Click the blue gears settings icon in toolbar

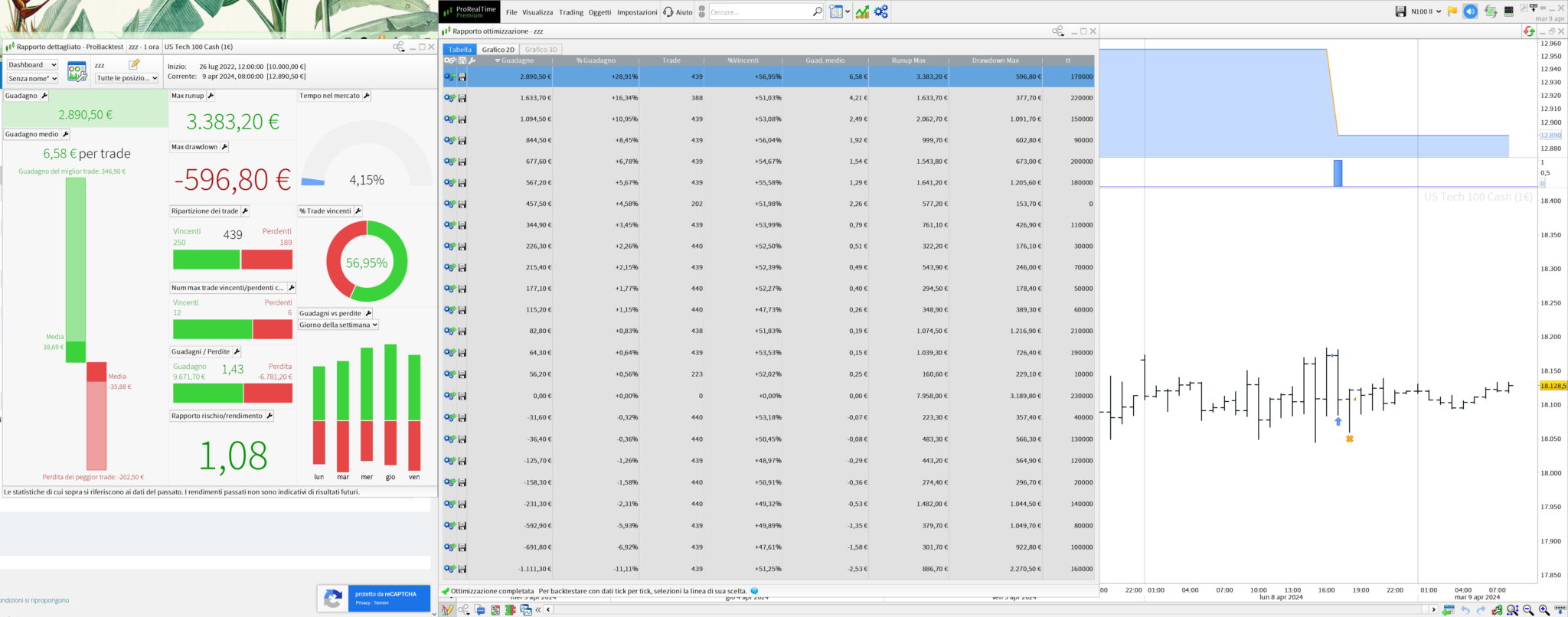(881, 11)
